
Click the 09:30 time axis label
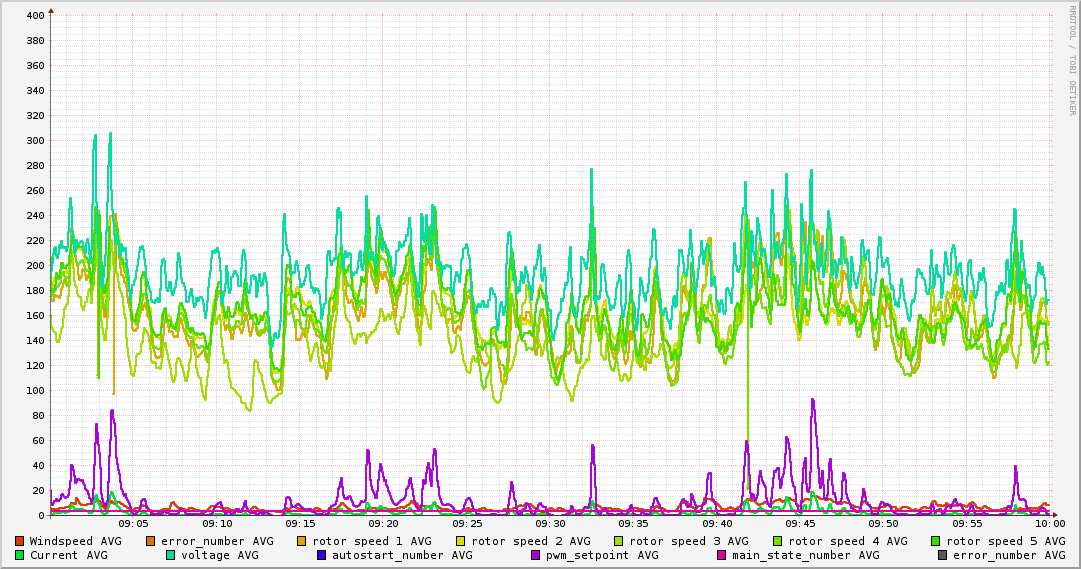[x=550, y=523]
